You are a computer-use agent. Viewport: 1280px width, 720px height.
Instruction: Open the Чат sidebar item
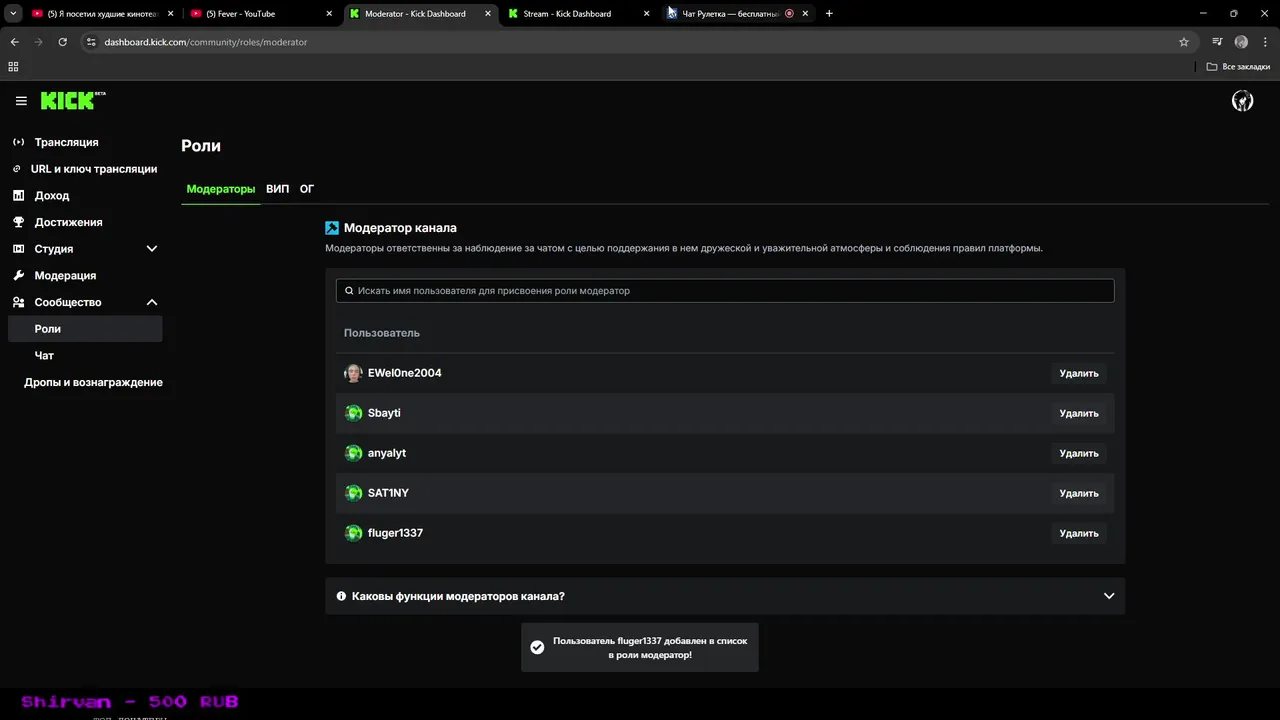click(44, 355)
